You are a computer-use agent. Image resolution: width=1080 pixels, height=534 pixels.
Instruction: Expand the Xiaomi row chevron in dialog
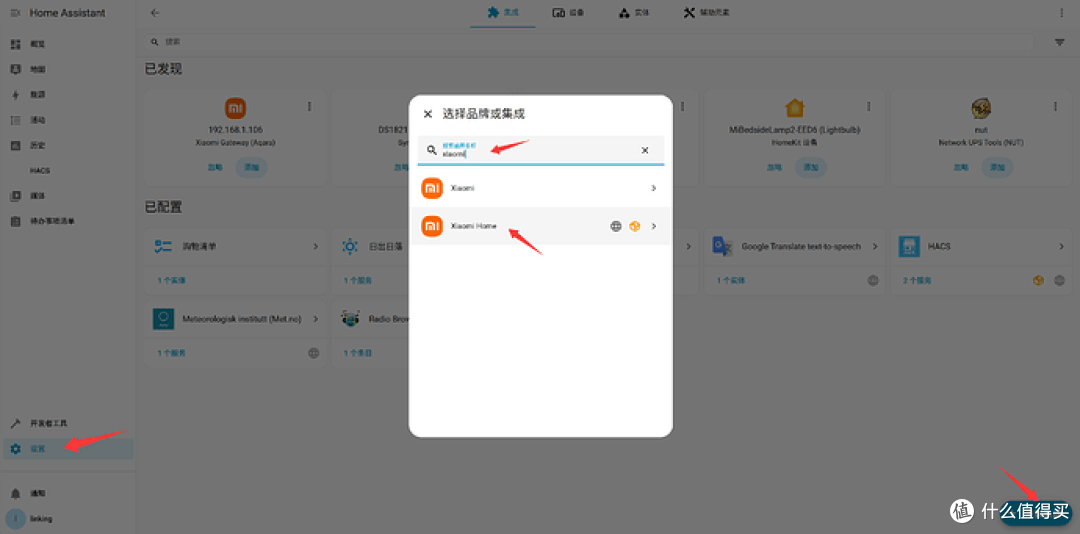coord(653,188)
